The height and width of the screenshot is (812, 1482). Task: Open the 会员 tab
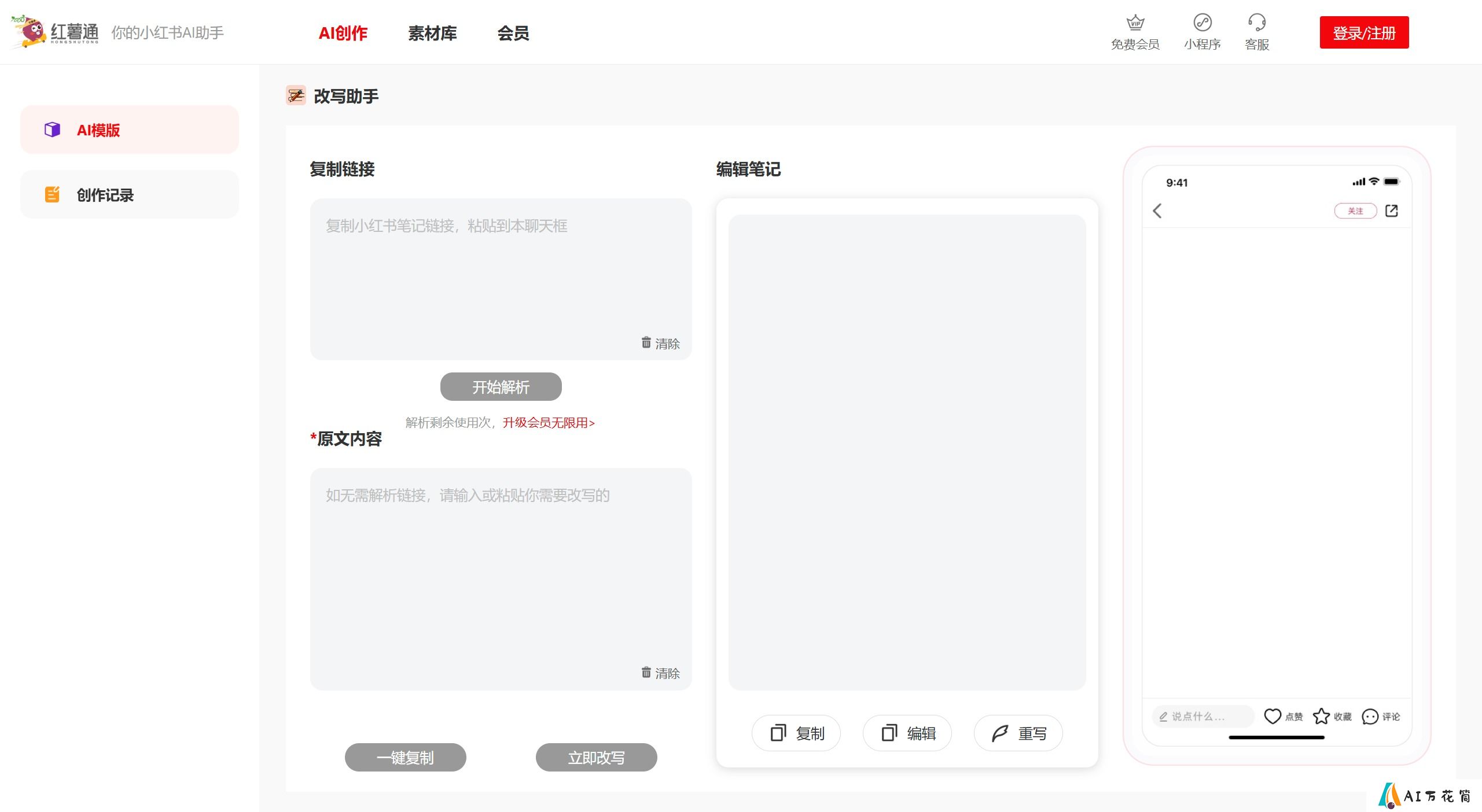[x=513, y=33]
